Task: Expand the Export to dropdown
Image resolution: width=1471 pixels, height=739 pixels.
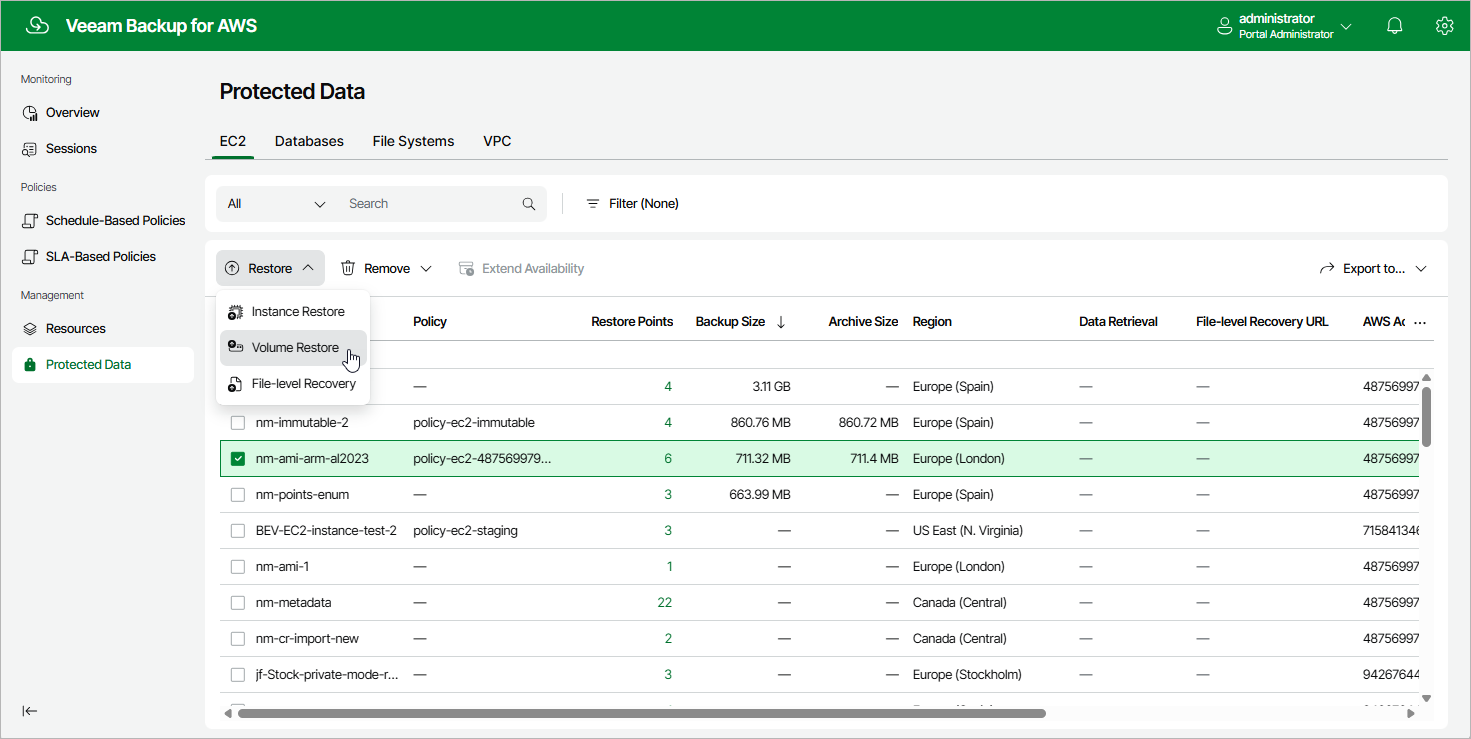Action: 1373,268
